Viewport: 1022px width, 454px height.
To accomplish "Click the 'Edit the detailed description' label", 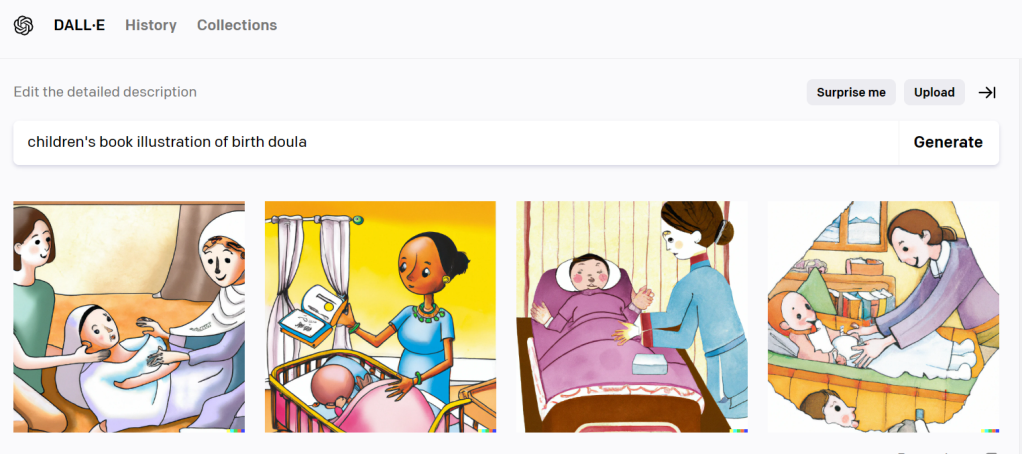I will [105, 92].
